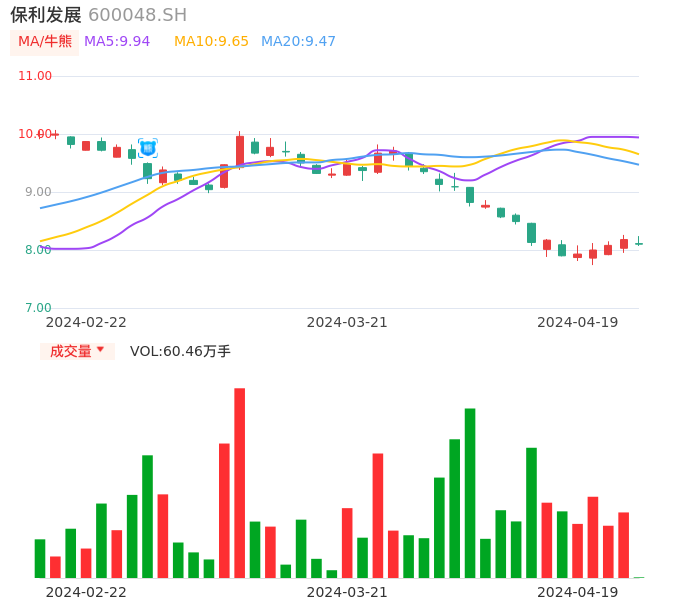The image size is (686, 606).
Task: Click the 7.00 price axis label
Action: pyautogui.click(x=38, y=308)
